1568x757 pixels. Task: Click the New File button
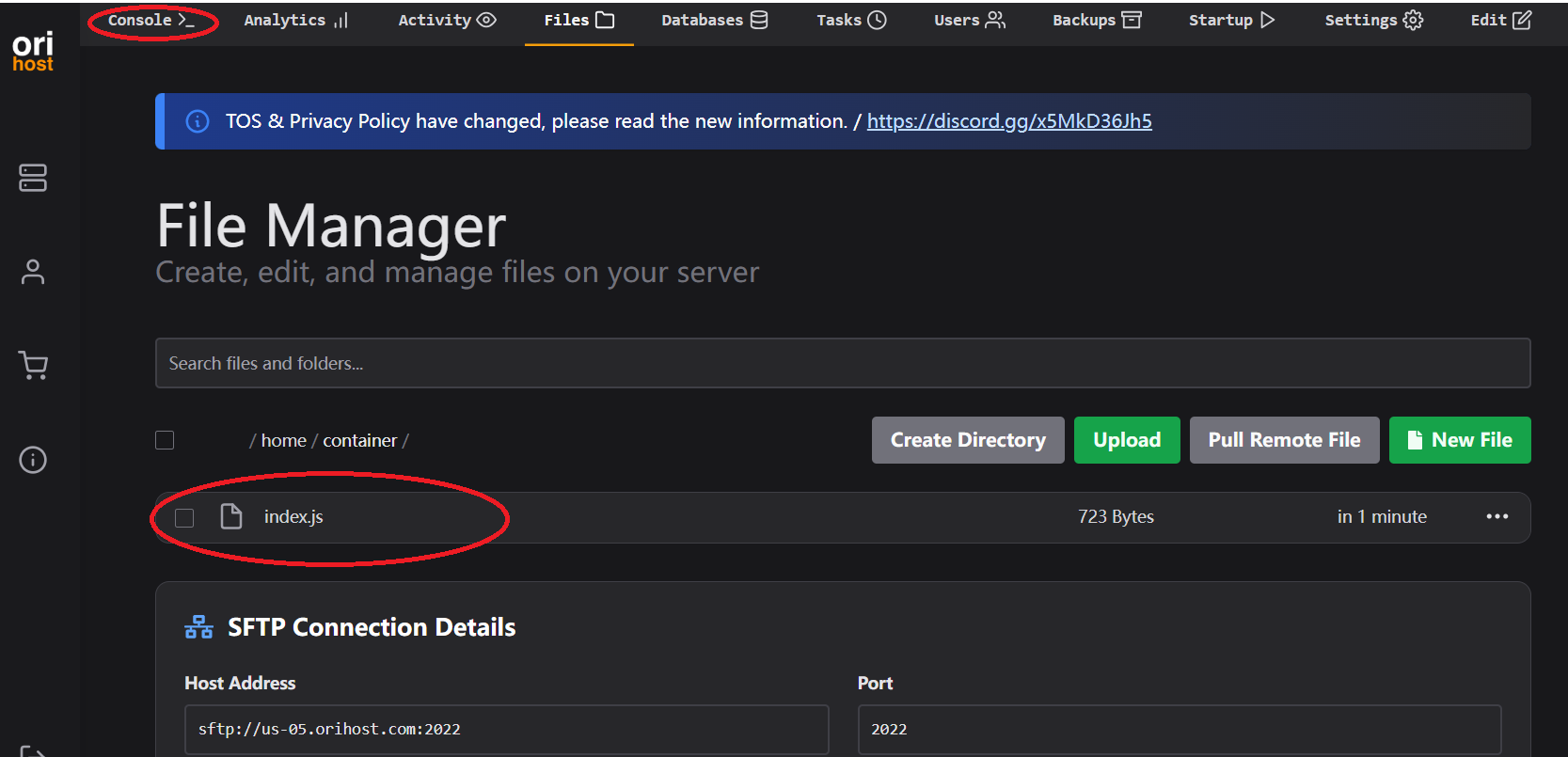(x=1459, y=440)
